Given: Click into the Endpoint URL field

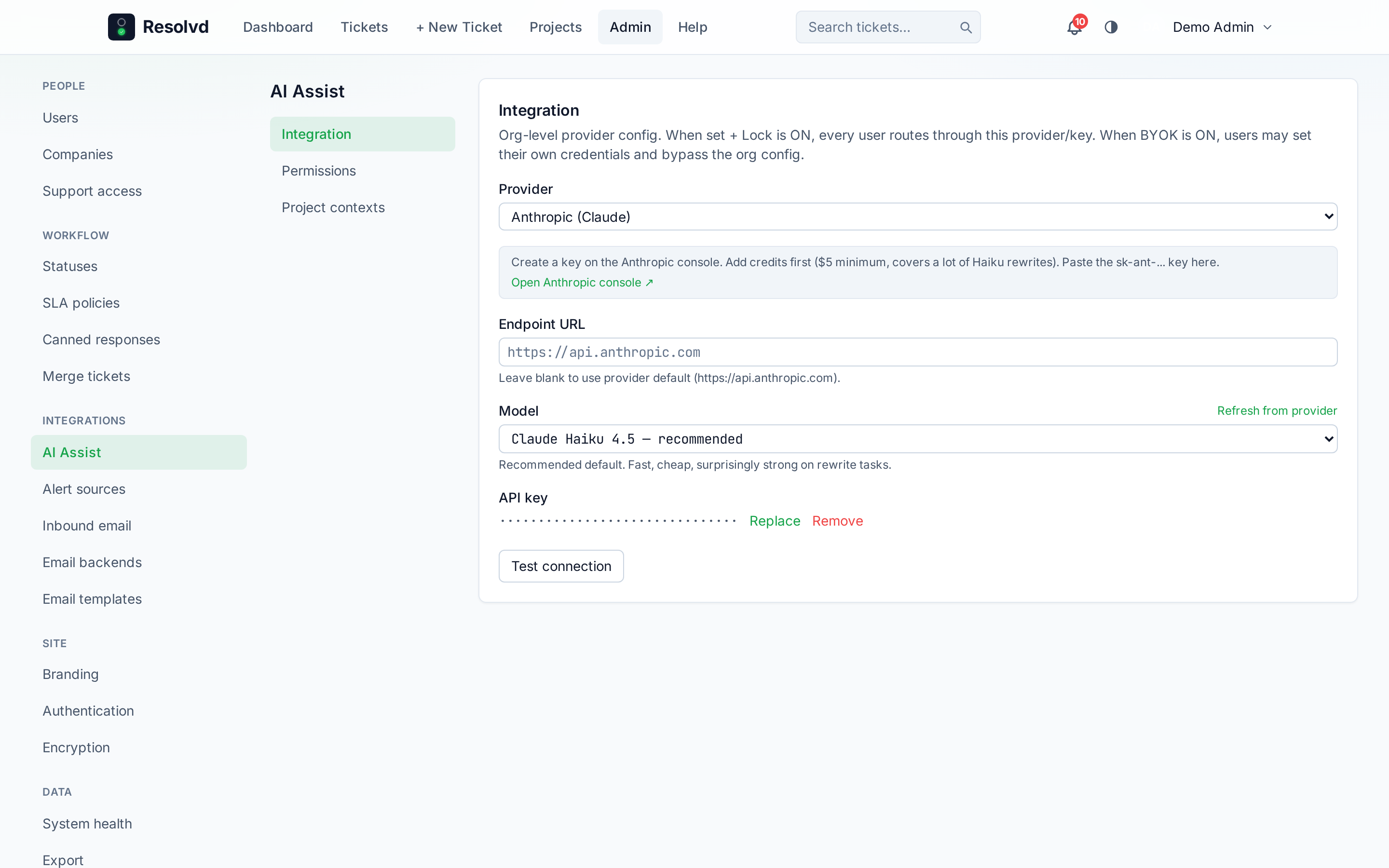Looking at the screenshot, I should point(918,352).
